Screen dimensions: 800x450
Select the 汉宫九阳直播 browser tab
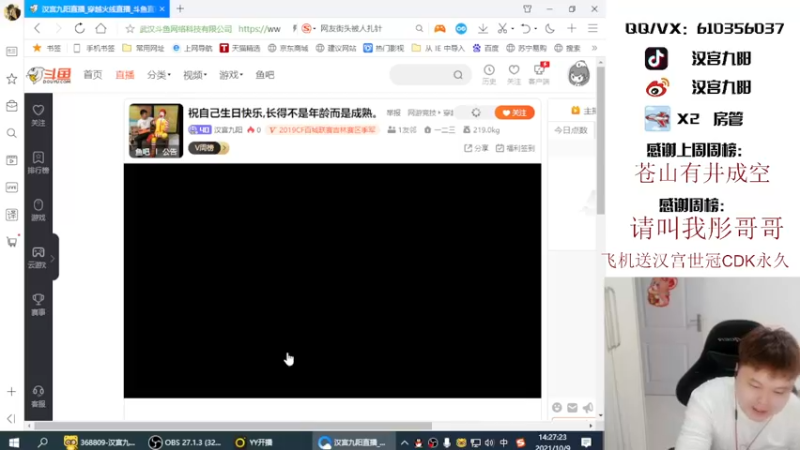pyautogui.click(x=97, y=9)
